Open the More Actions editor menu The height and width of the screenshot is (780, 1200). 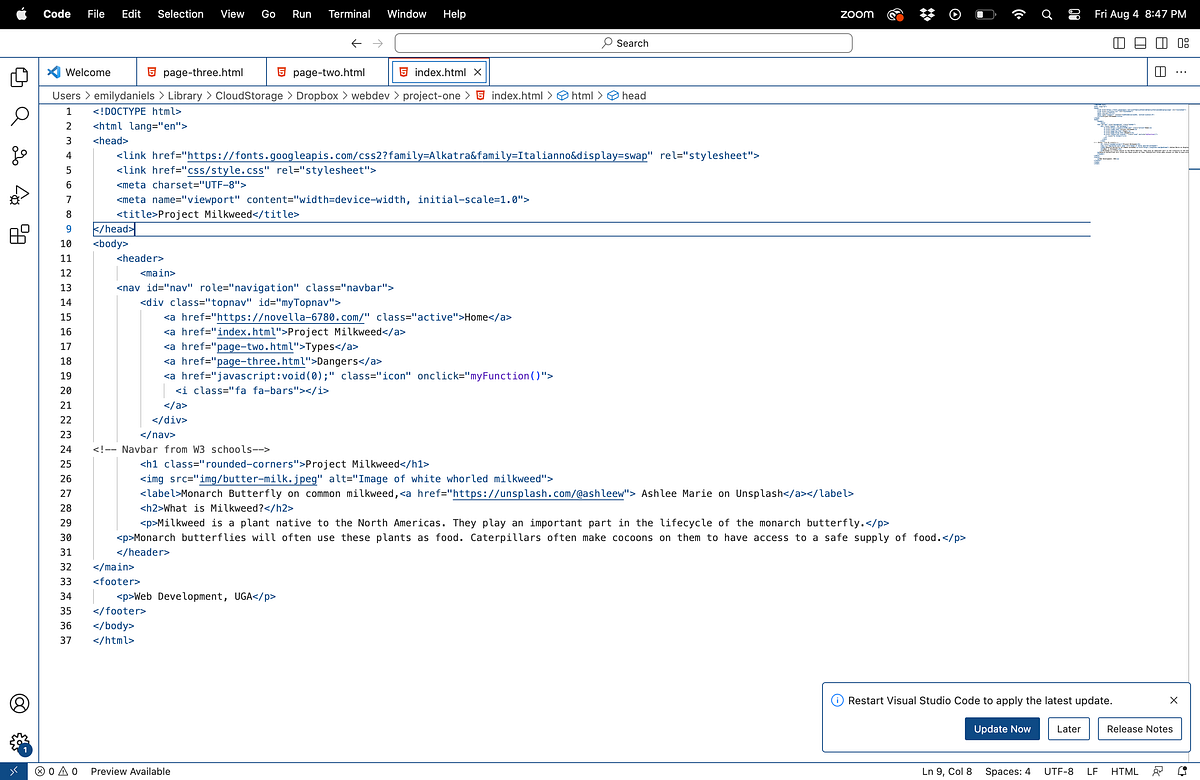(x=1182, y=72)
